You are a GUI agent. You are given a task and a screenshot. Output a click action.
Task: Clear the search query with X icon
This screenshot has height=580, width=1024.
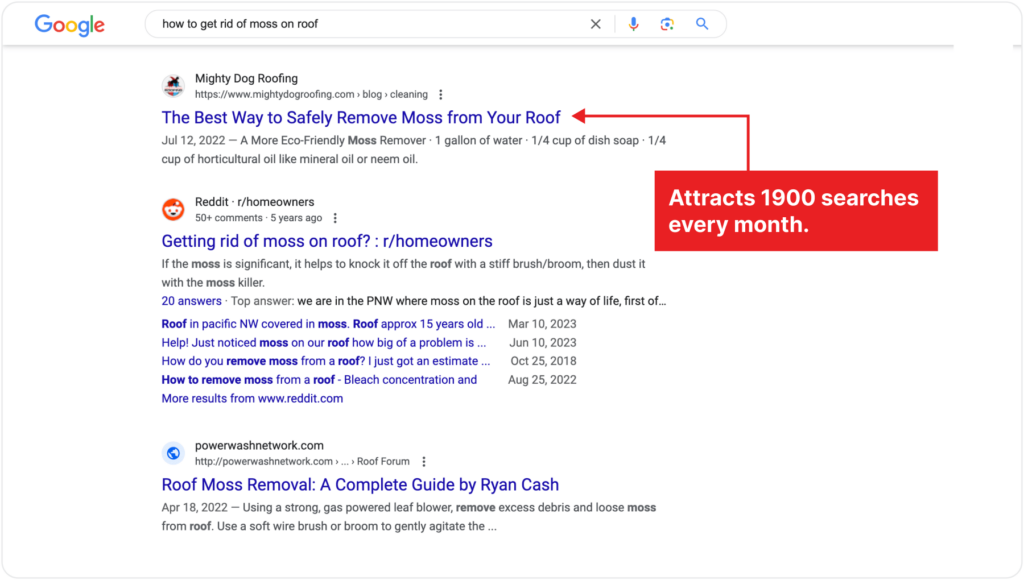tap(596, 24)
